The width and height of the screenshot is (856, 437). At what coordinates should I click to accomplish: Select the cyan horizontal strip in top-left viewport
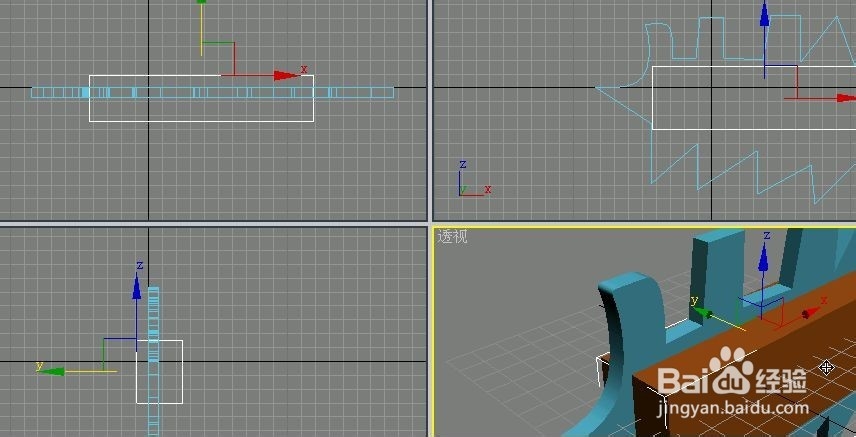[212, 92]
